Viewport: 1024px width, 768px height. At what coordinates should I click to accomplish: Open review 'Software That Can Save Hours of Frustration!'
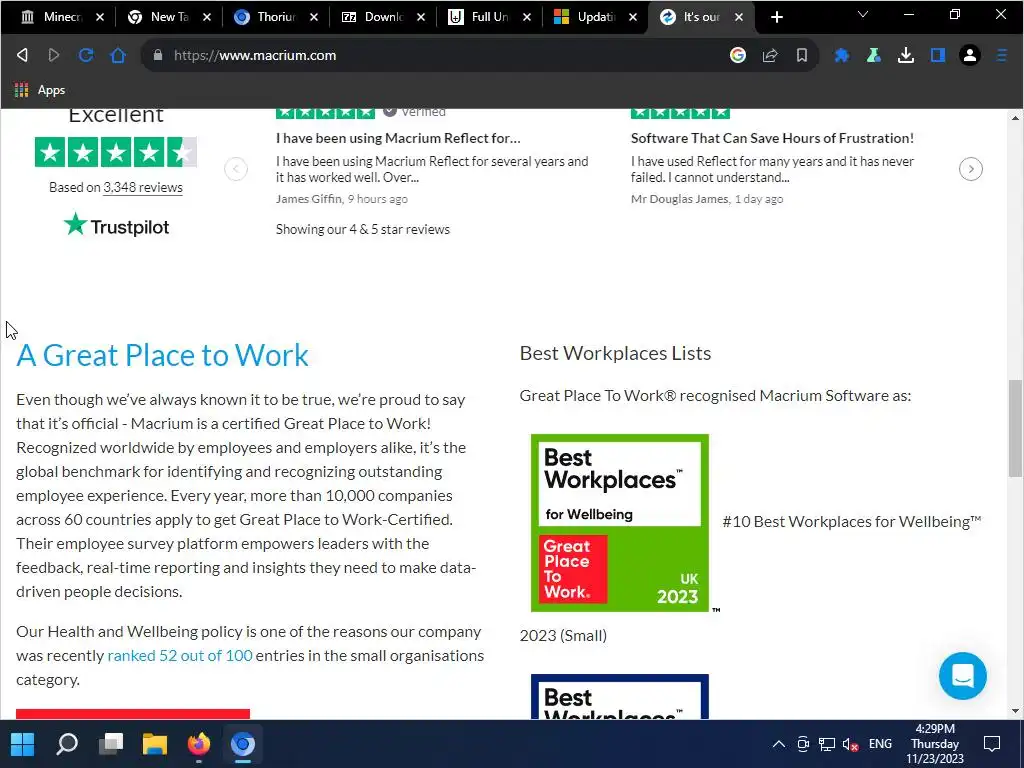(x=772, y=138)
